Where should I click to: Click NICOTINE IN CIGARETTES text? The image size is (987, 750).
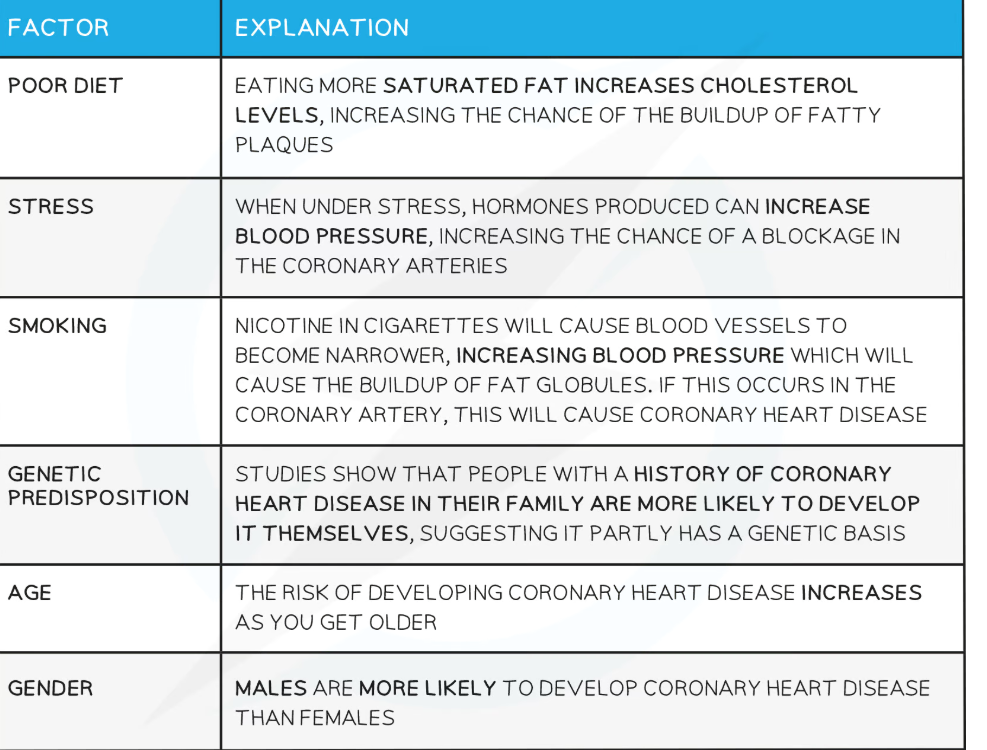click(338, 326)
